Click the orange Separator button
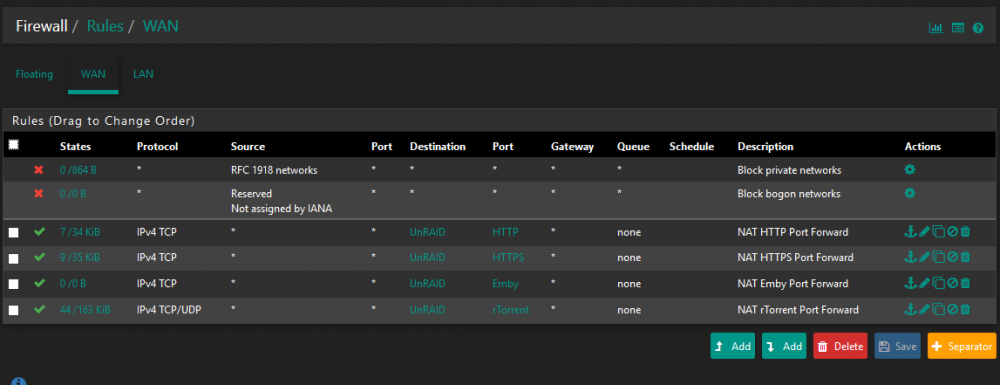The image size is (1000, 385). point(962,346)
